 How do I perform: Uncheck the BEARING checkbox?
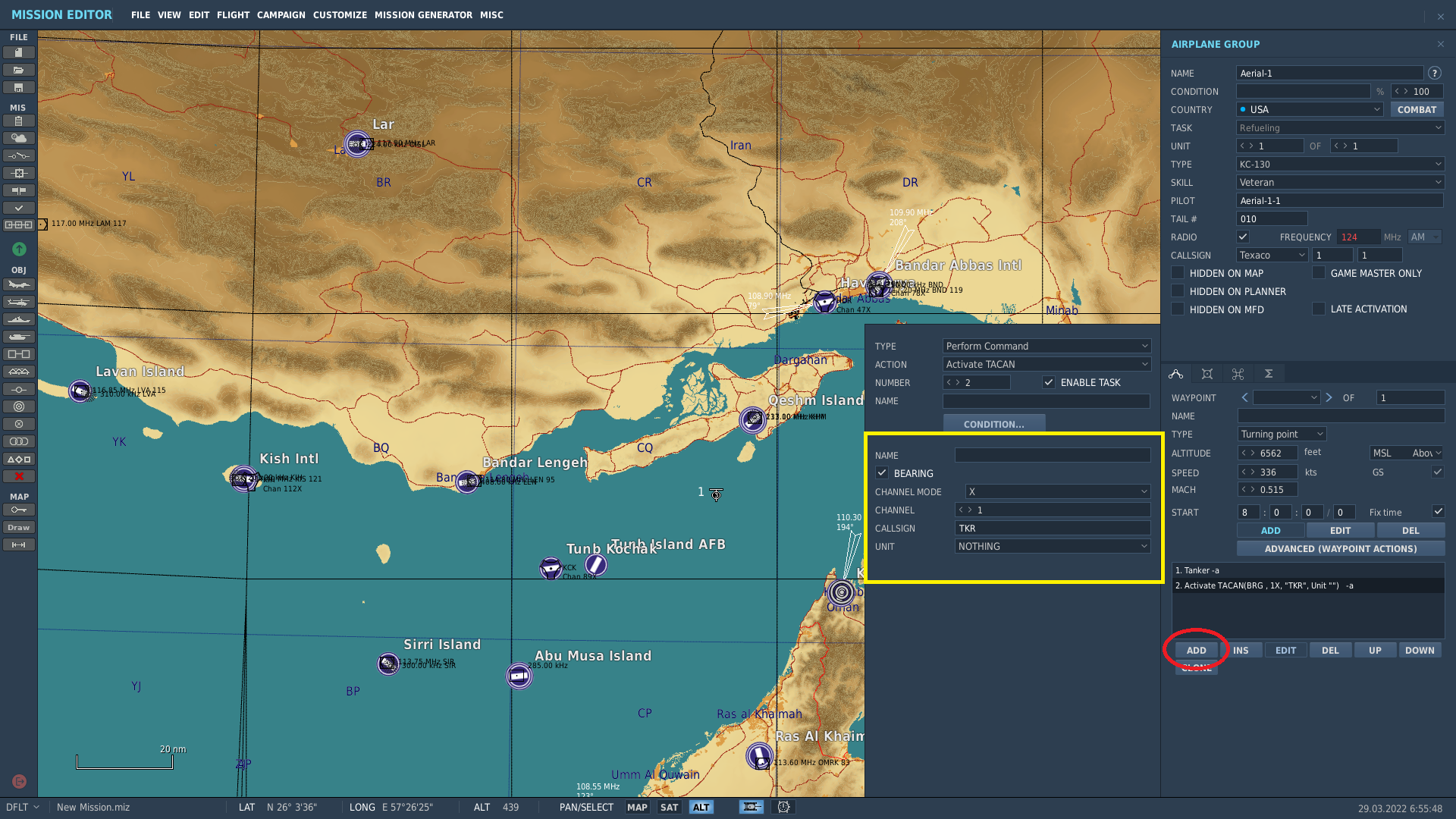click(x=882, y=473)
